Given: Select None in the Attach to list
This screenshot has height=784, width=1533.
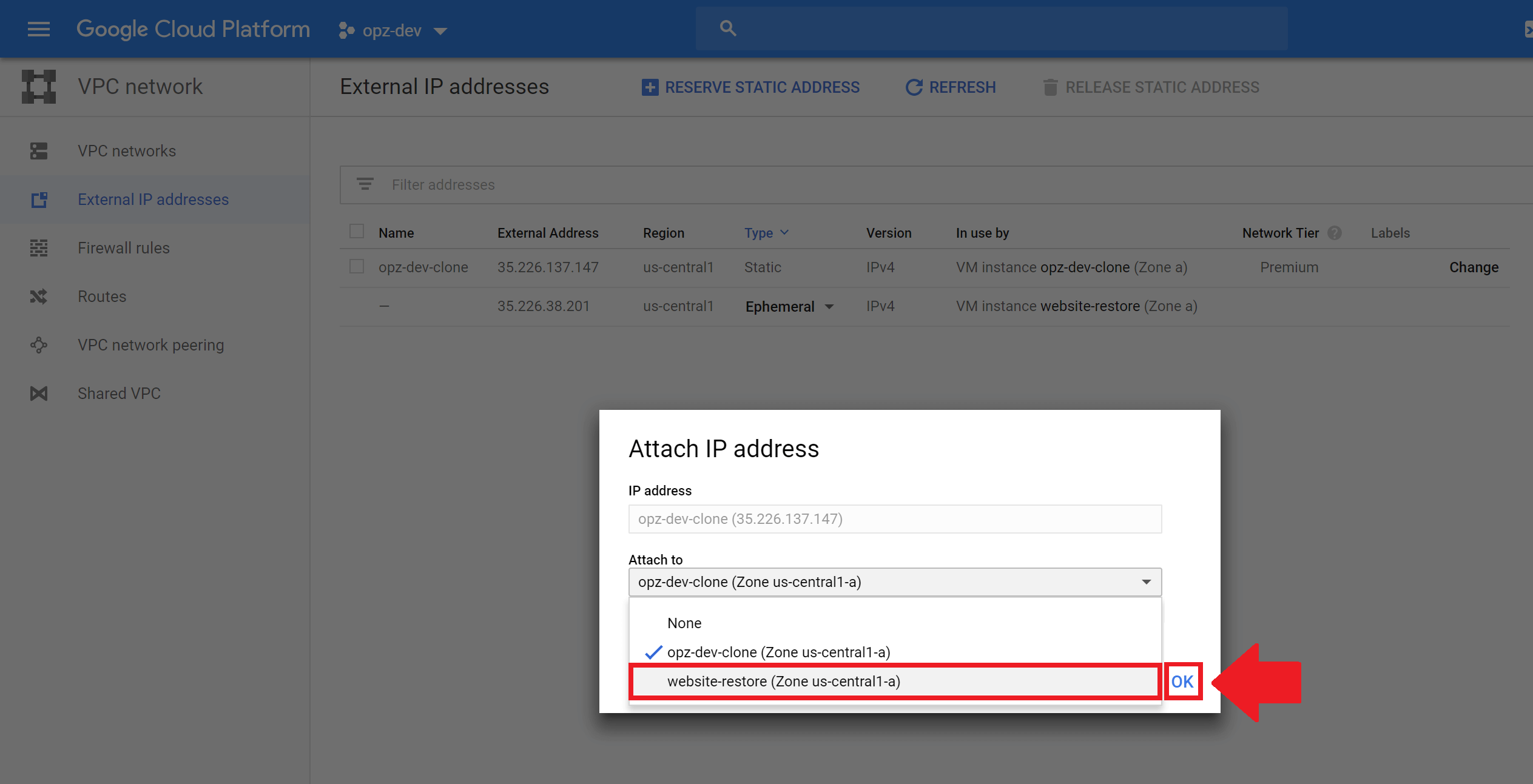Looking at the screenshot, I should click(x=895, y=623).
